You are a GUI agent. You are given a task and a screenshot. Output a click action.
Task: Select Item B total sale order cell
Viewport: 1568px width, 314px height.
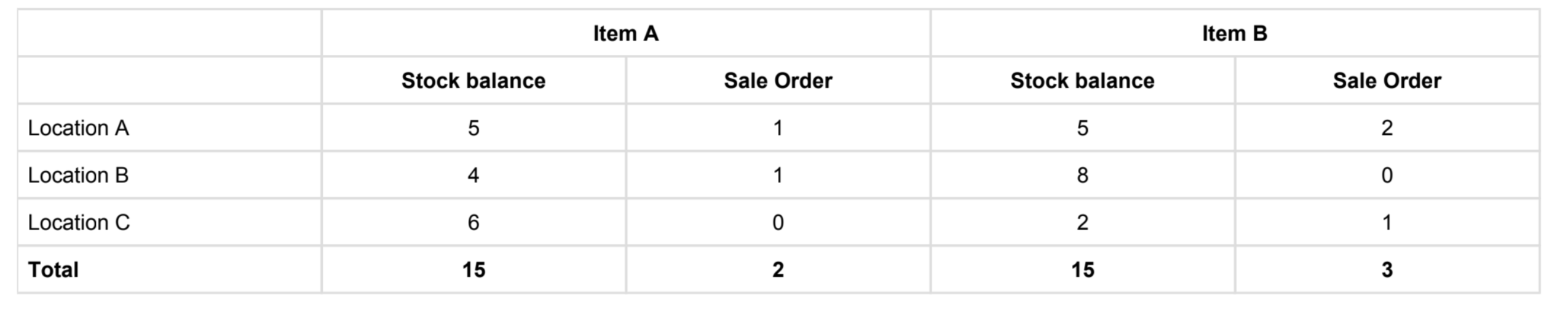pos(1387,270)
